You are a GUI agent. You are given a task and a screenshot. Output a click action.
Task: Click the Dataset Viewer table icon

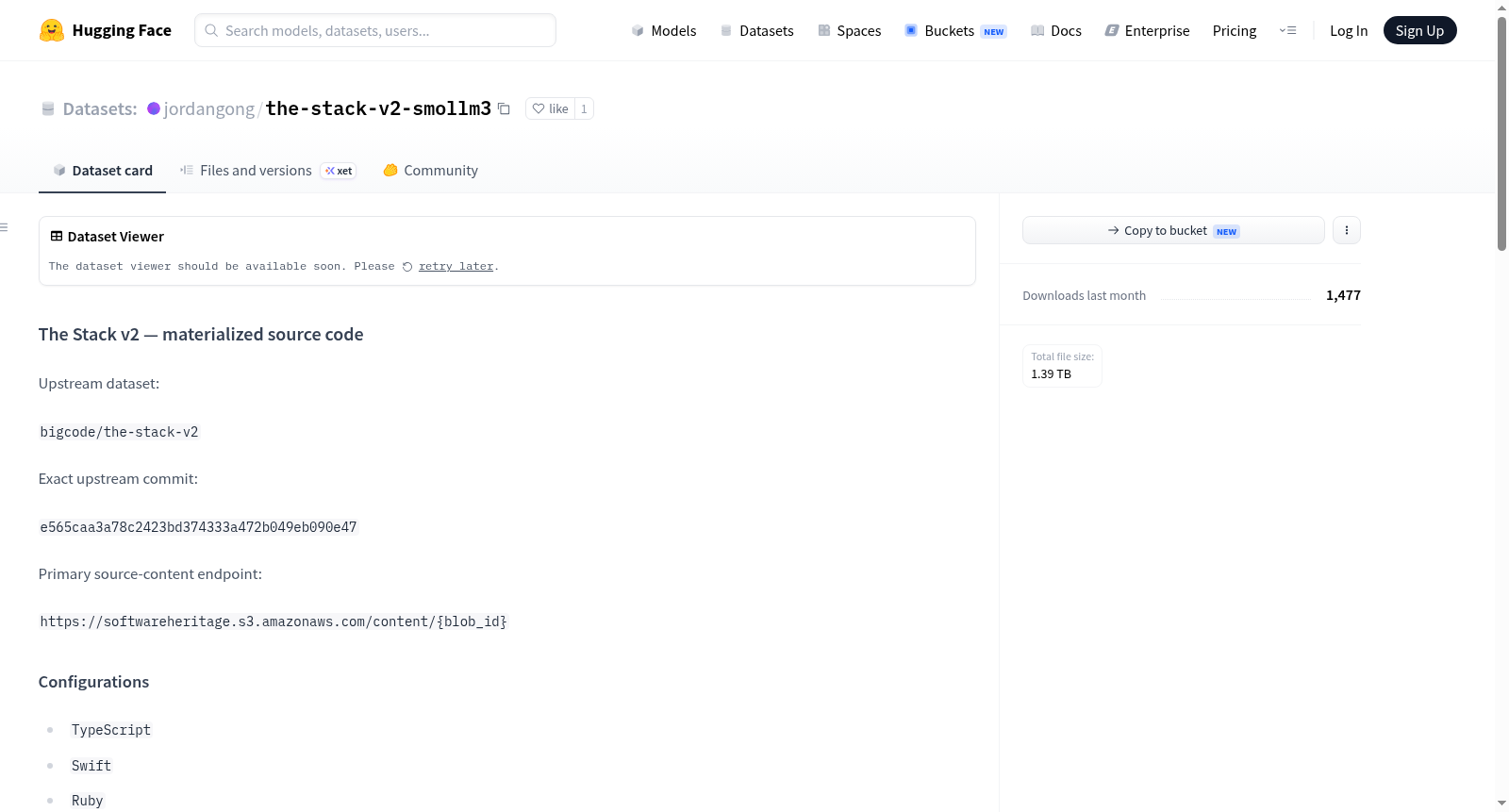click(x=57, y=236)
